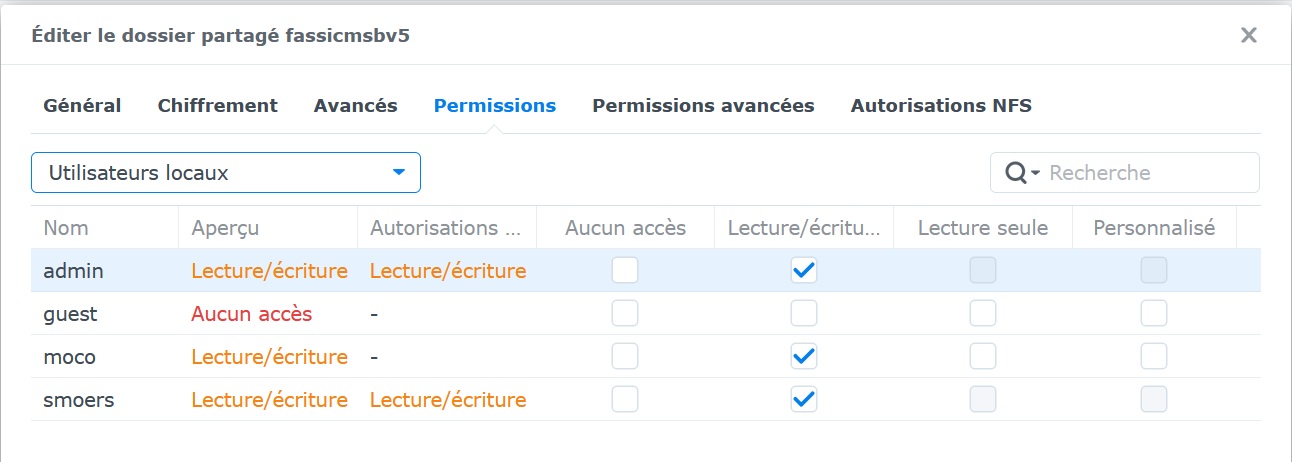Open the Chiffrement tab
The image size is (1292, 462).
(x=217, y=105)
